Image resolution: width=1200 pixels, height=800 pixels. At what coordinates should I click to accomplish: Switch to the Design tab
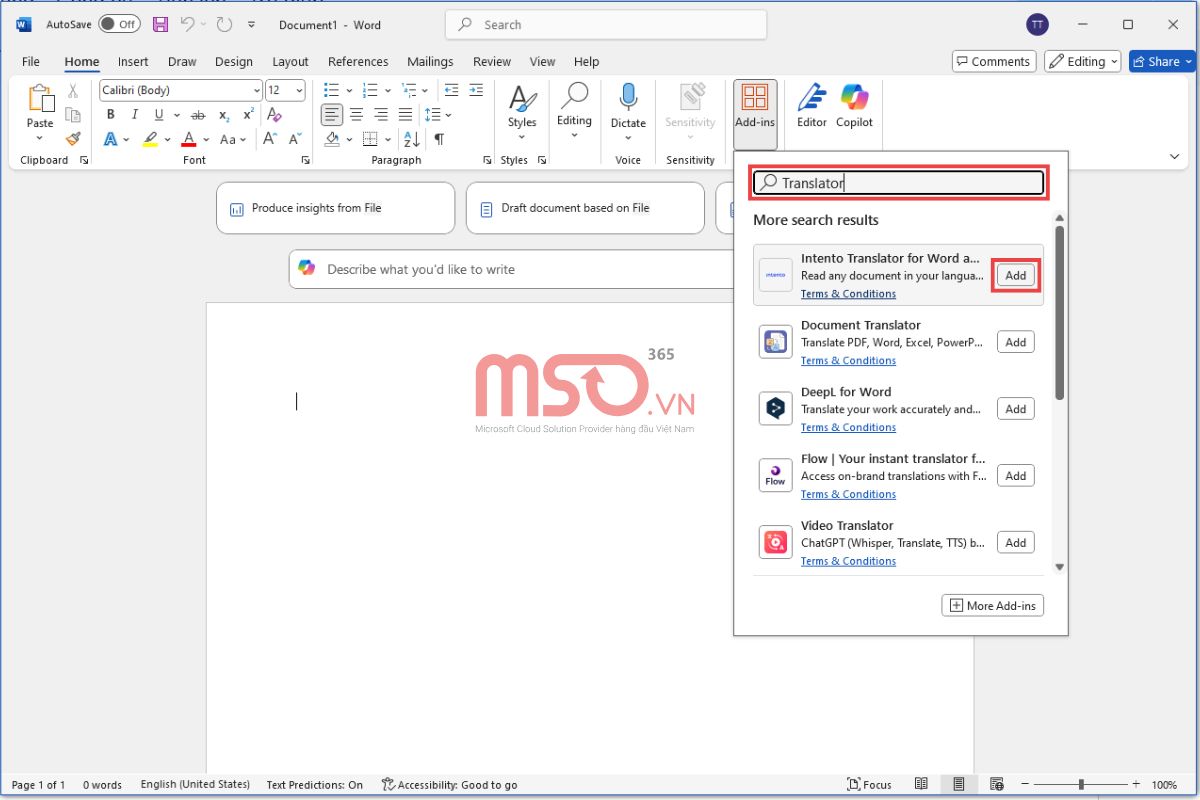pyautogui.click(x=234, y=61)
